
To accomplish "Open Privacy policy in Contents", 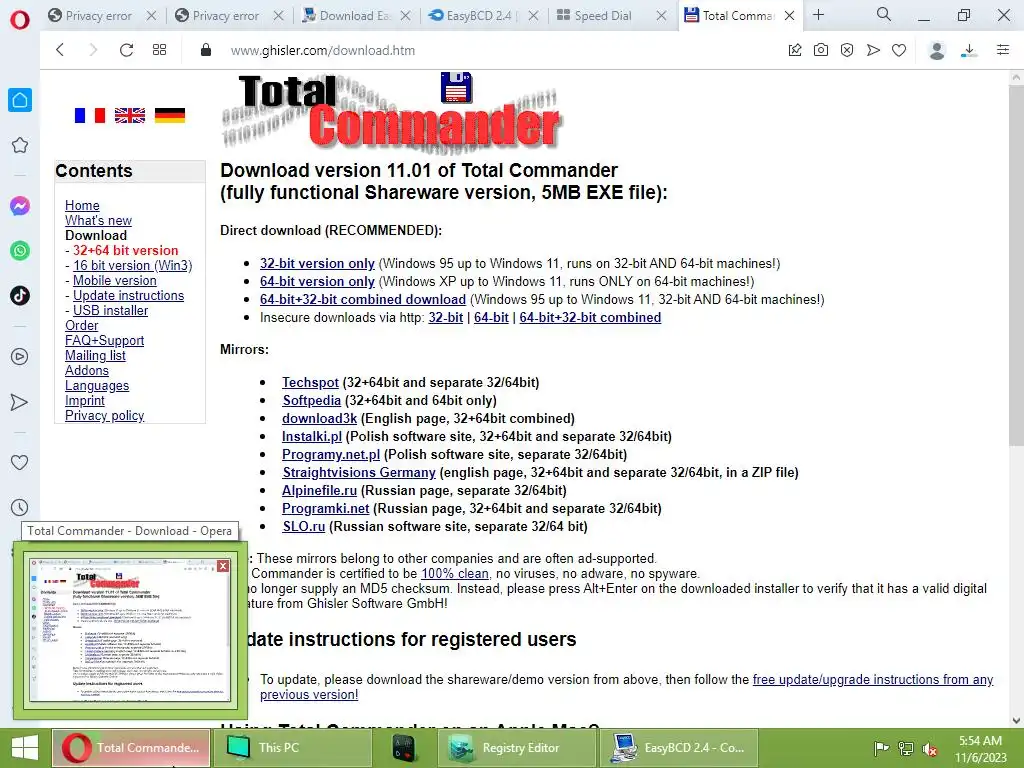I will click(104, 415).
